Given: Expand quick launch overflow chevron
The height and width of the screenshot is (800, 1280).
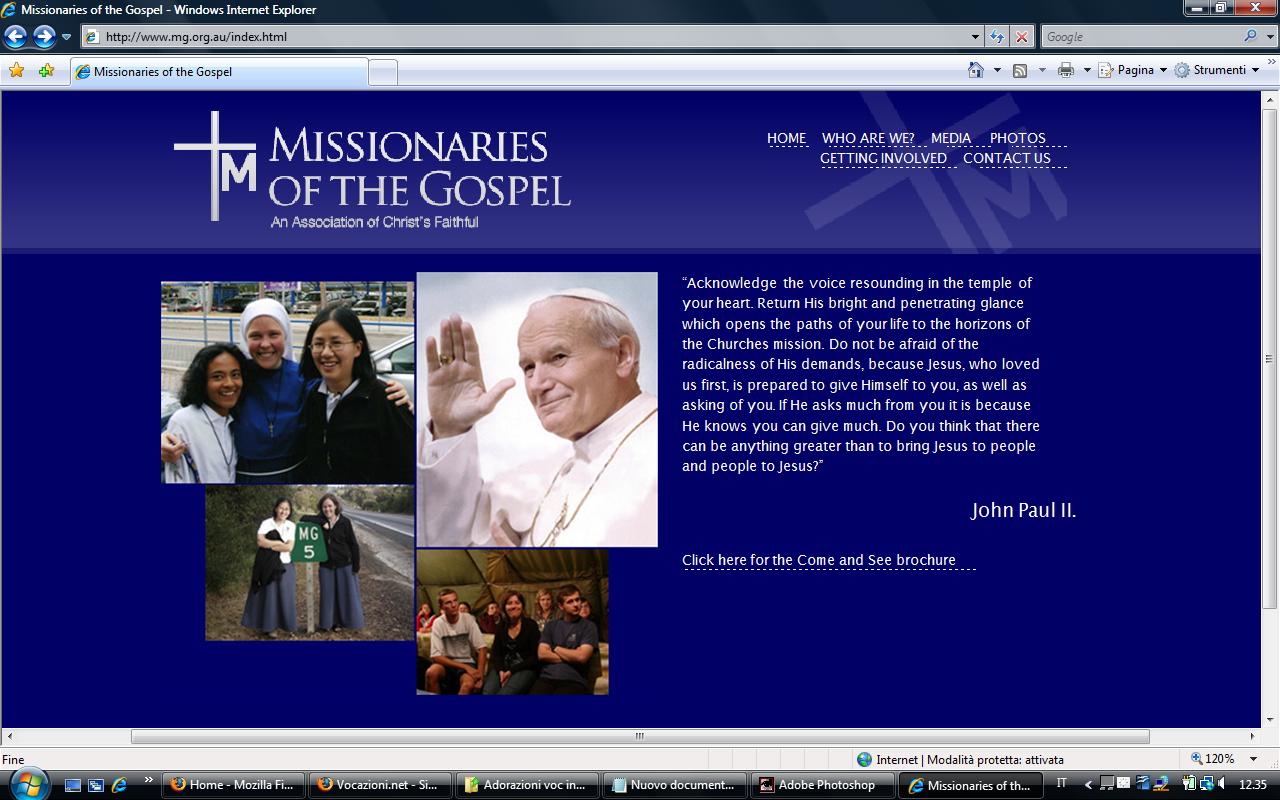Looking at the screenshot, I should (148, 781).
